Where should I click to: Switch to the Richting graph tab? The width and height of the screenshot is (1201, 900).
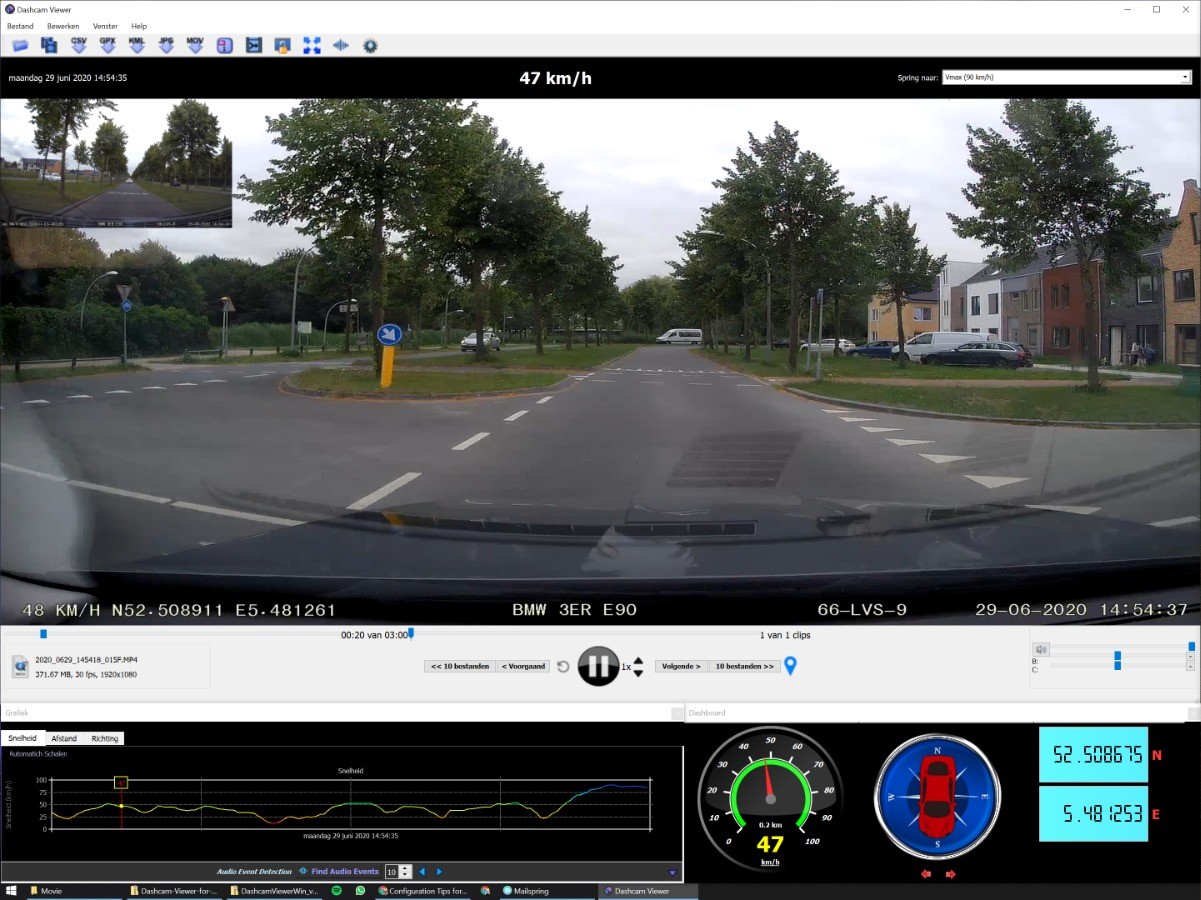coord(105,738)
